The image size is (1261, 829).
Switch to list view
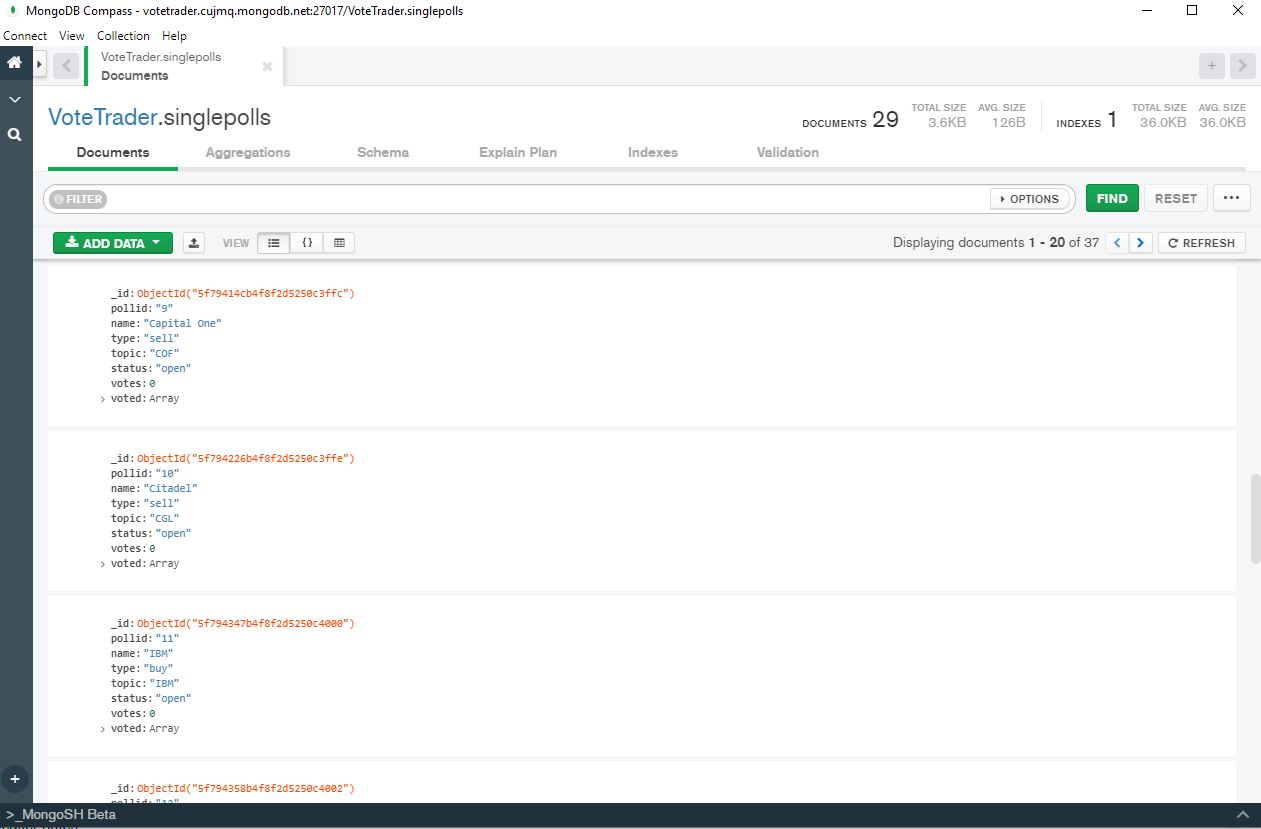pyautogui.click(x=274, y=243)
